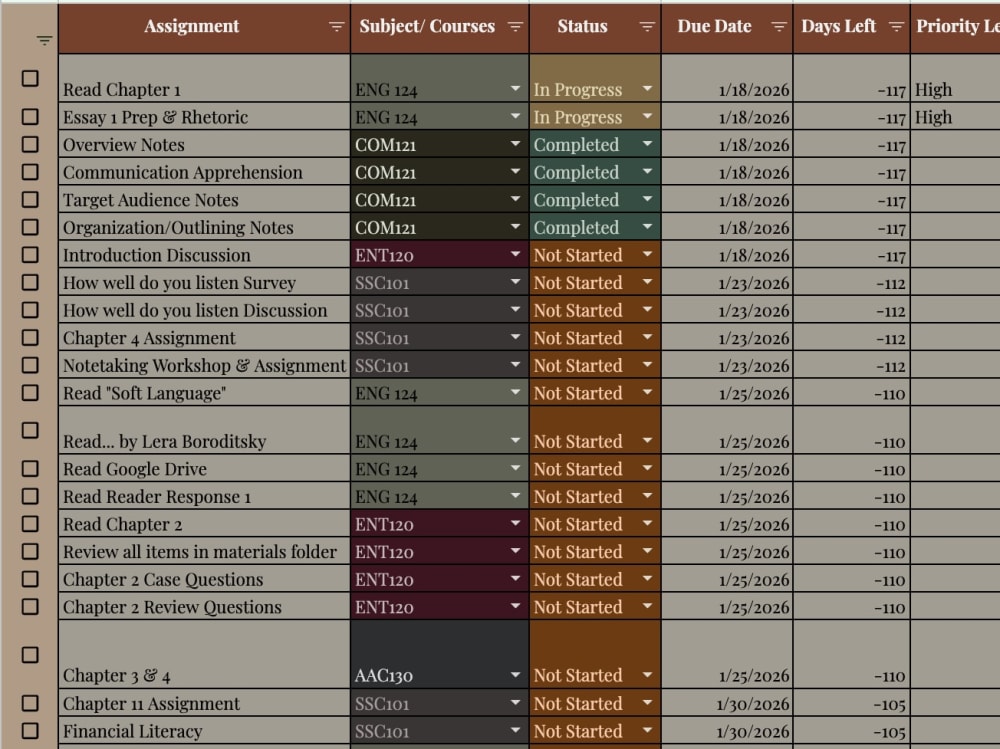Screen dimensions: 1000x749
Task: Tick the Chapter 3 & 4 checkbox
Action: [30, 655]
